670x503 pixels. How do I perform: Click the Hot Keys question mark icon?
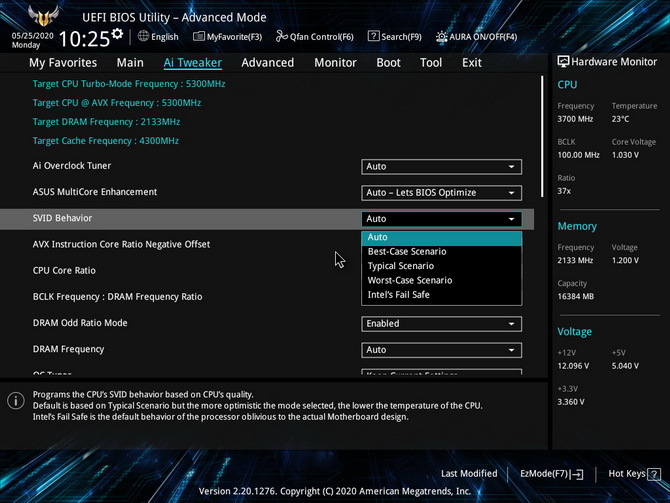[x=654, y=474]
